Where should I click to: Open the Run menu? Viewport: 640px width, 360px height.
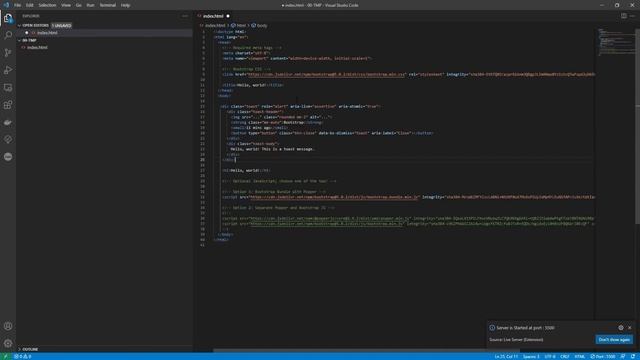(90, 5)
